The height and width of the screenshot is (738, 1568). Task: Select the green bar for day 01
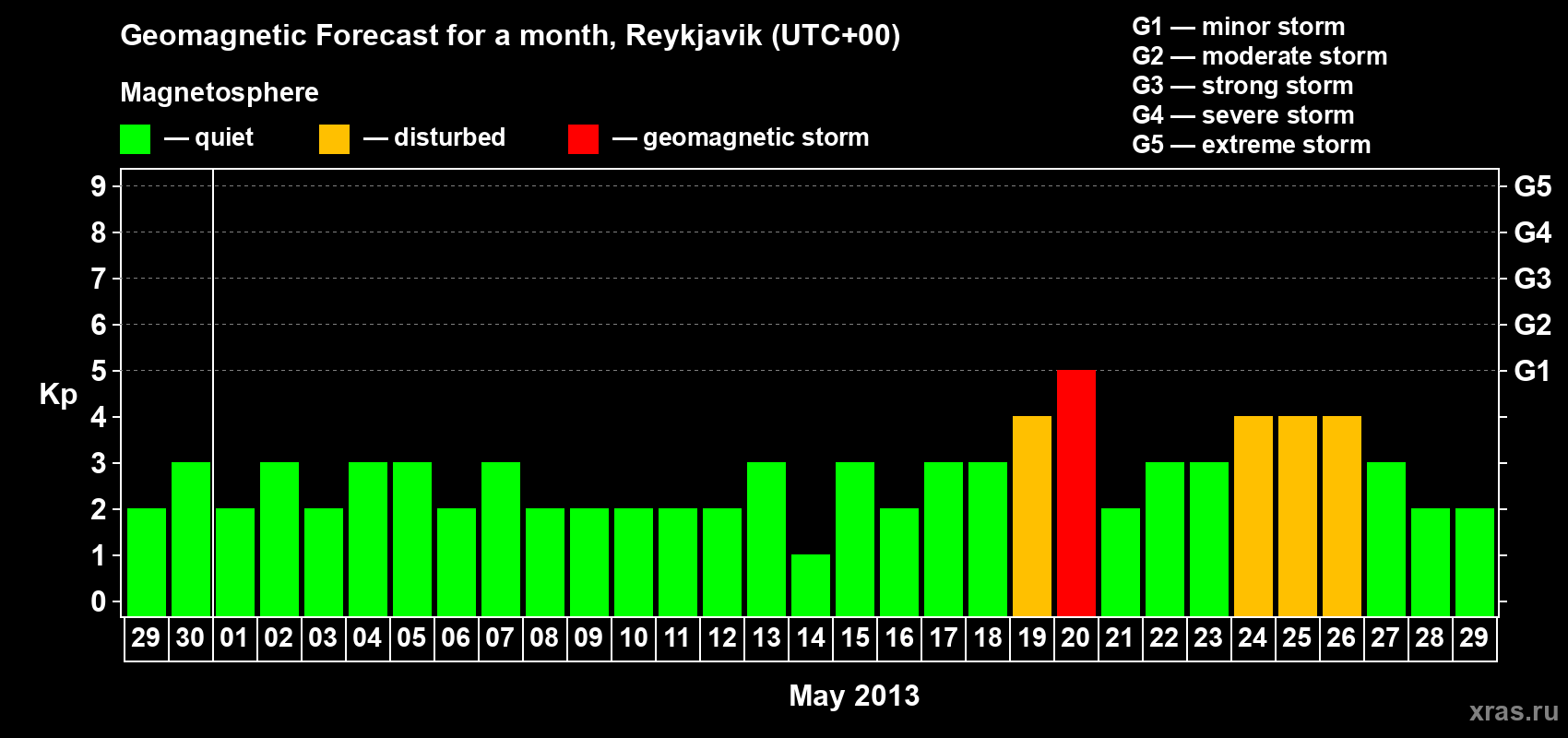(235, 562)
